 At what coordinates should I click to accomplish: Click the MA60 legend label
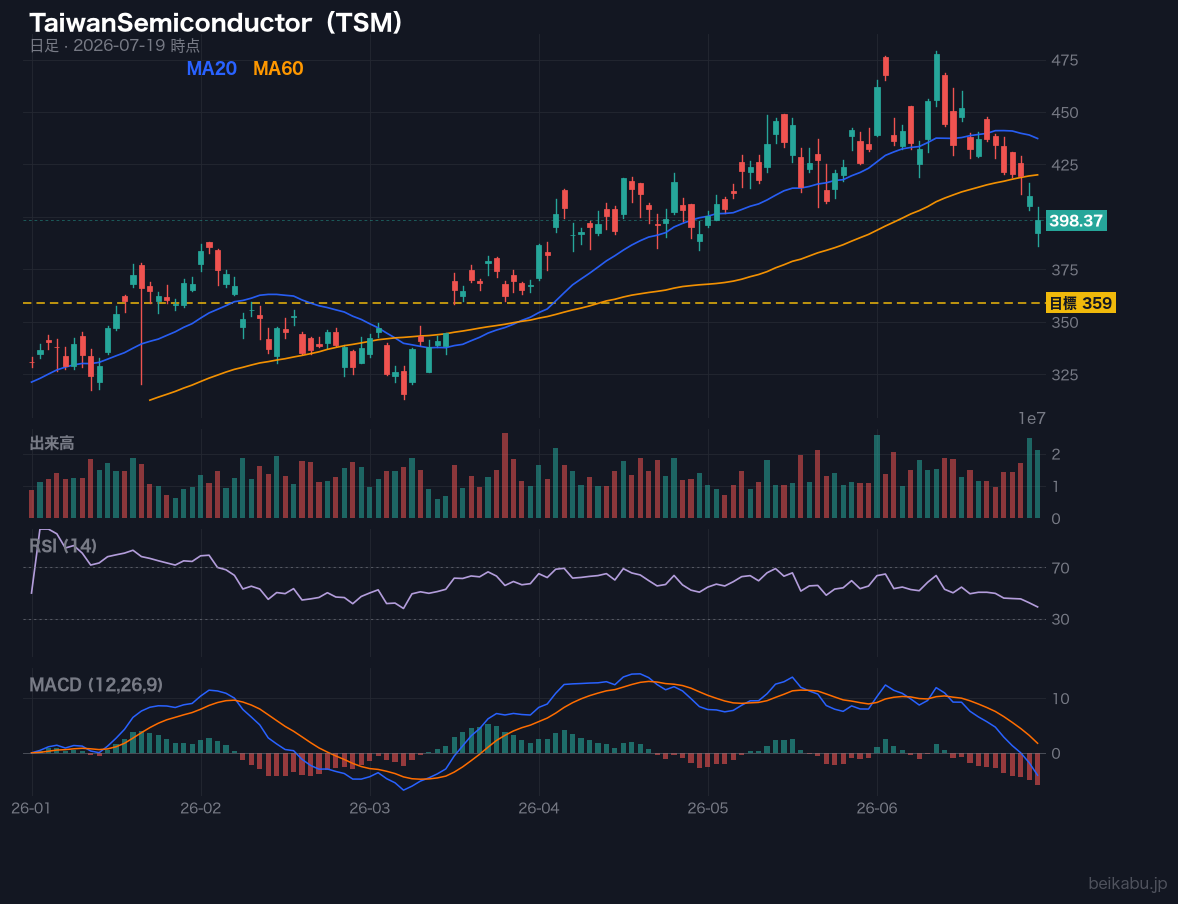pyautogui.click(x=278, y=68)
